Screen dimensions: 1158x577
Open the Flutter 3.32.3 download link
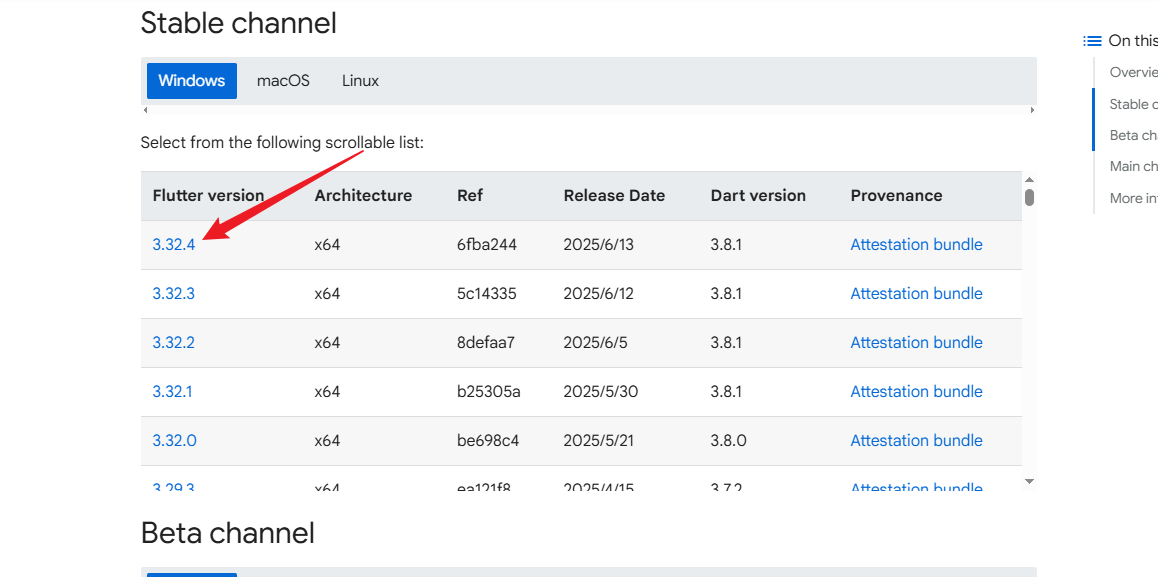click(x=173, y=294)
